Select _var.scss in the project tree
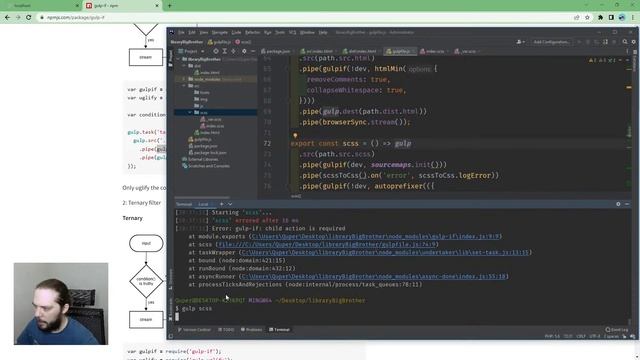The height and width of the screenshot is (360, 640). [211, 119]
